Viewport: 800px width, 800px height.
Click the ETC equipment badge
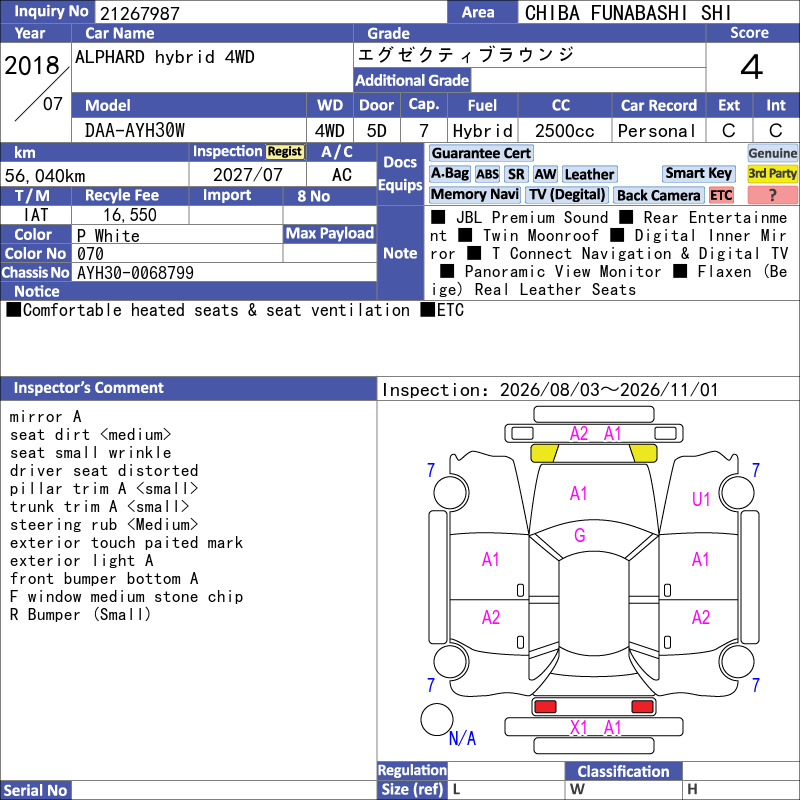click(x=721, y=195)
